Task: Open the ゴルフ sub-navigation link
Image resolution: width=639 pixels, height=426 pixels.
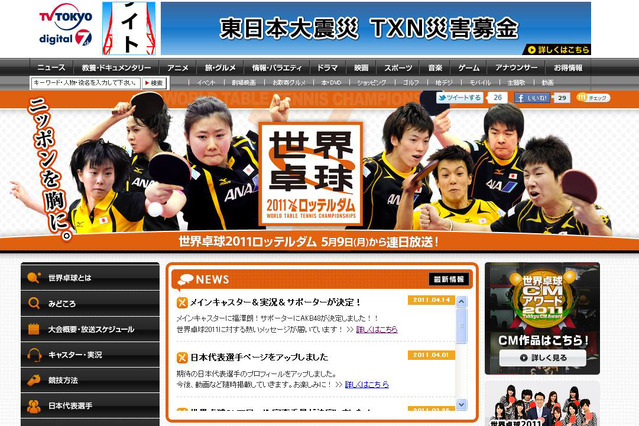Action: pos(411,83)
